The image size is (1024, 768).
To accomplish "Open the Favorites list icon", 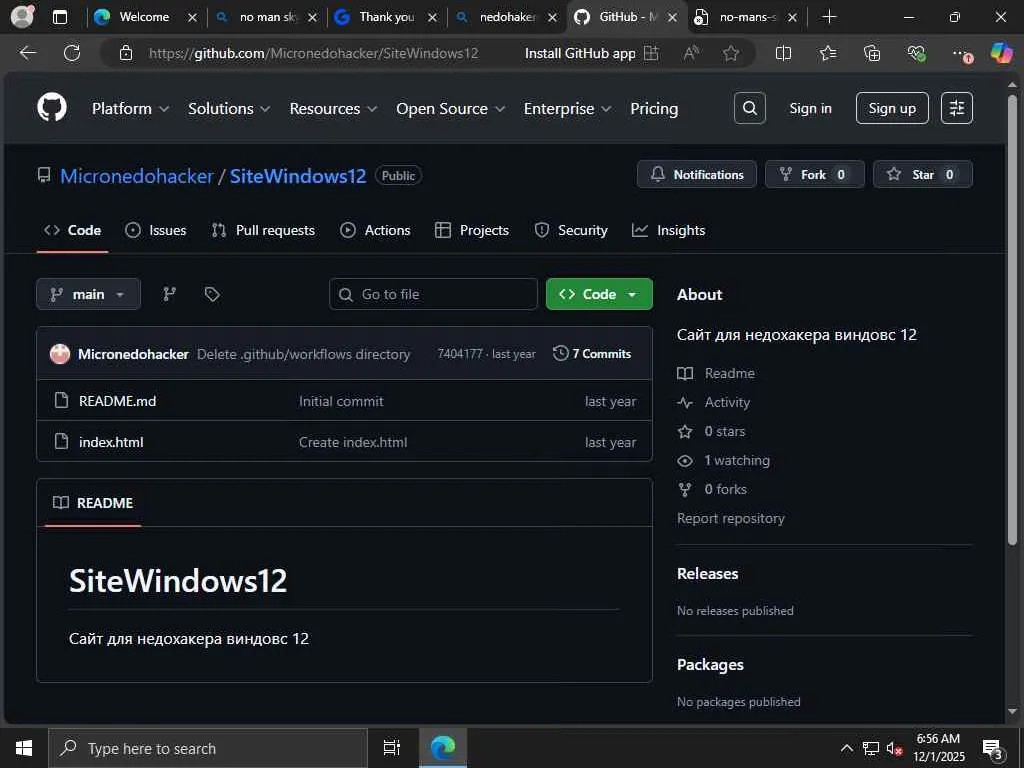I will point(827,53).
